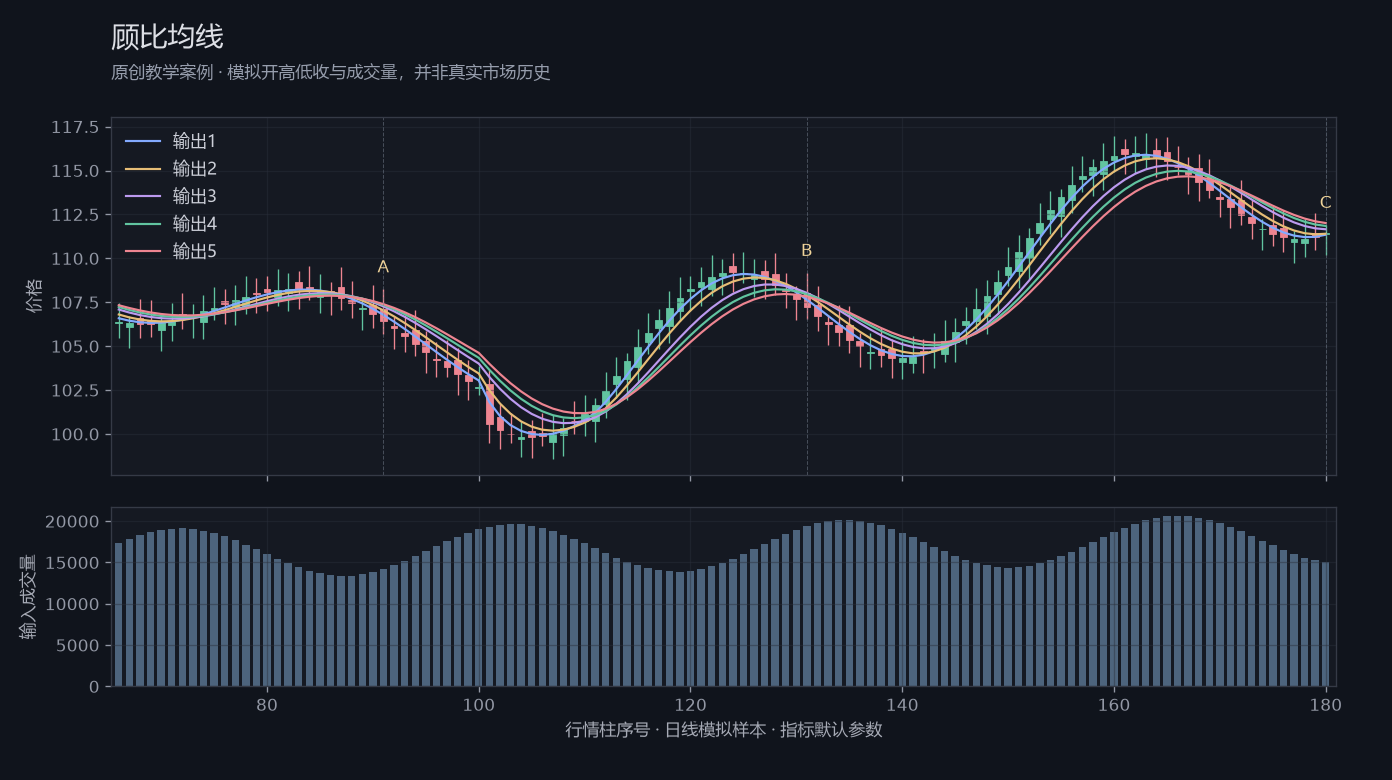Click the x-axis caption 行情柱序号 · 日线模拟样本 · 指标默认参数
Screen dimensions: 1392x780
click(x=724, y=730)
